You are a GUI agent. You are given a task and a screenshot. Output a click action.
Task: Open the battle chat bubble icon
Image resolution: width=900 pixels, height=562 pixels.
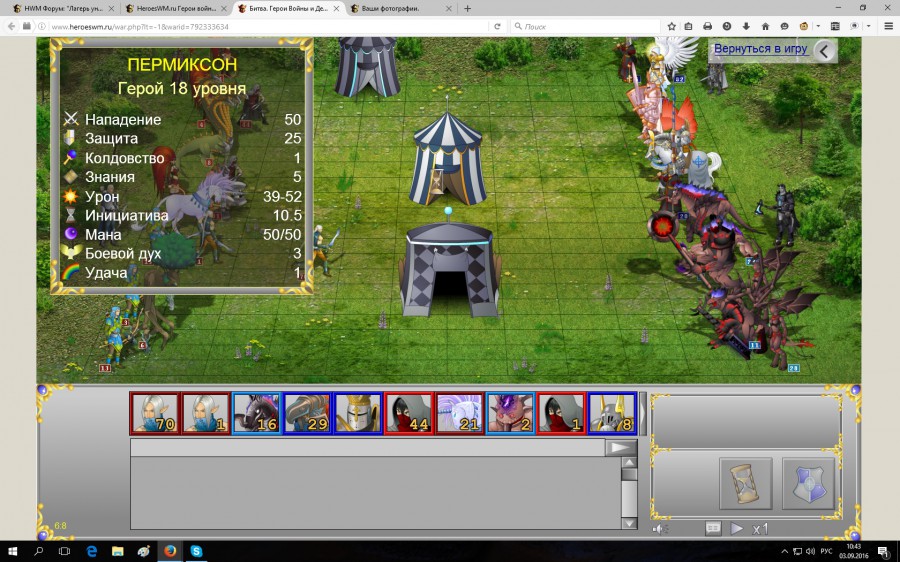[x=712, y=528]
